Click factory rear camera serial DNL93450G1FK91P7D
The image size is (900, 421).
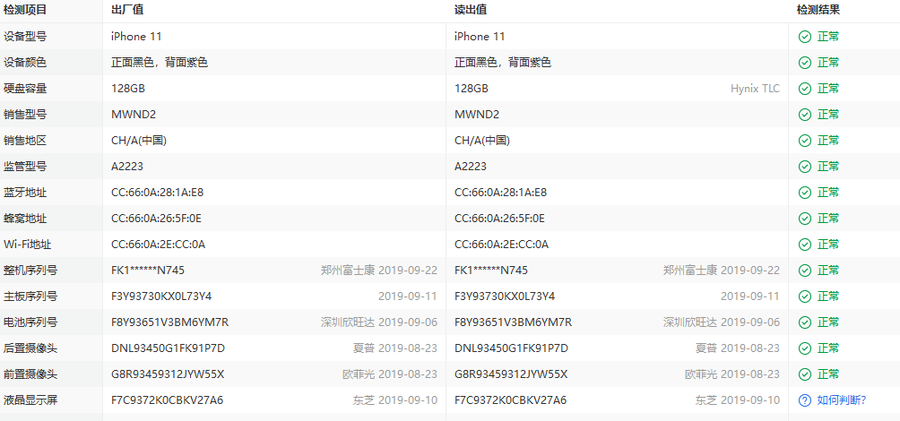point(168,349)
